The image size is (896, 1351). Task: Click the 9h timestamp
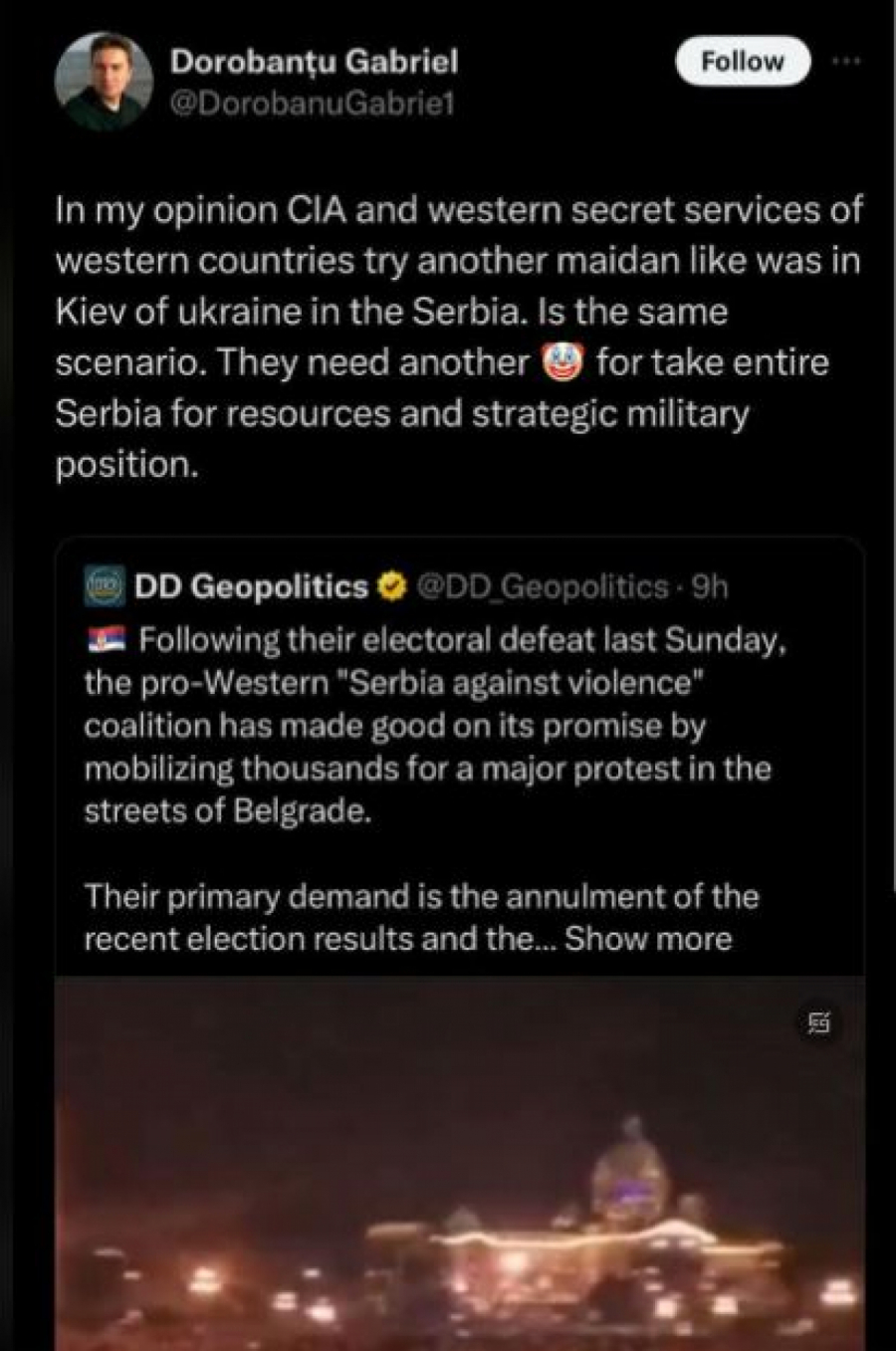click(x=710, y=586)
